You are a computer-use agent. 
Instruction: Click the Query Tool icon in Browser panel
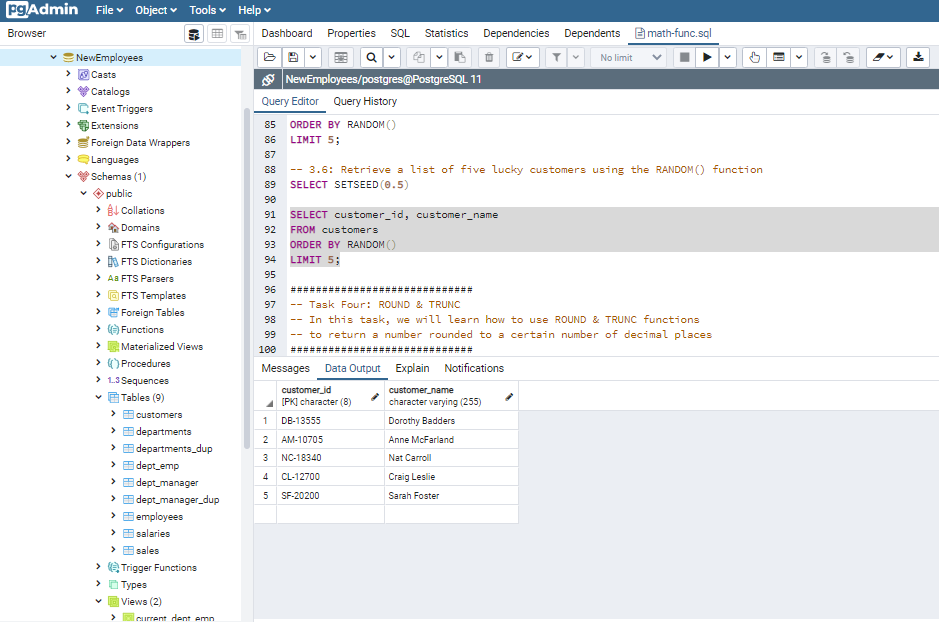pos(194,34)
